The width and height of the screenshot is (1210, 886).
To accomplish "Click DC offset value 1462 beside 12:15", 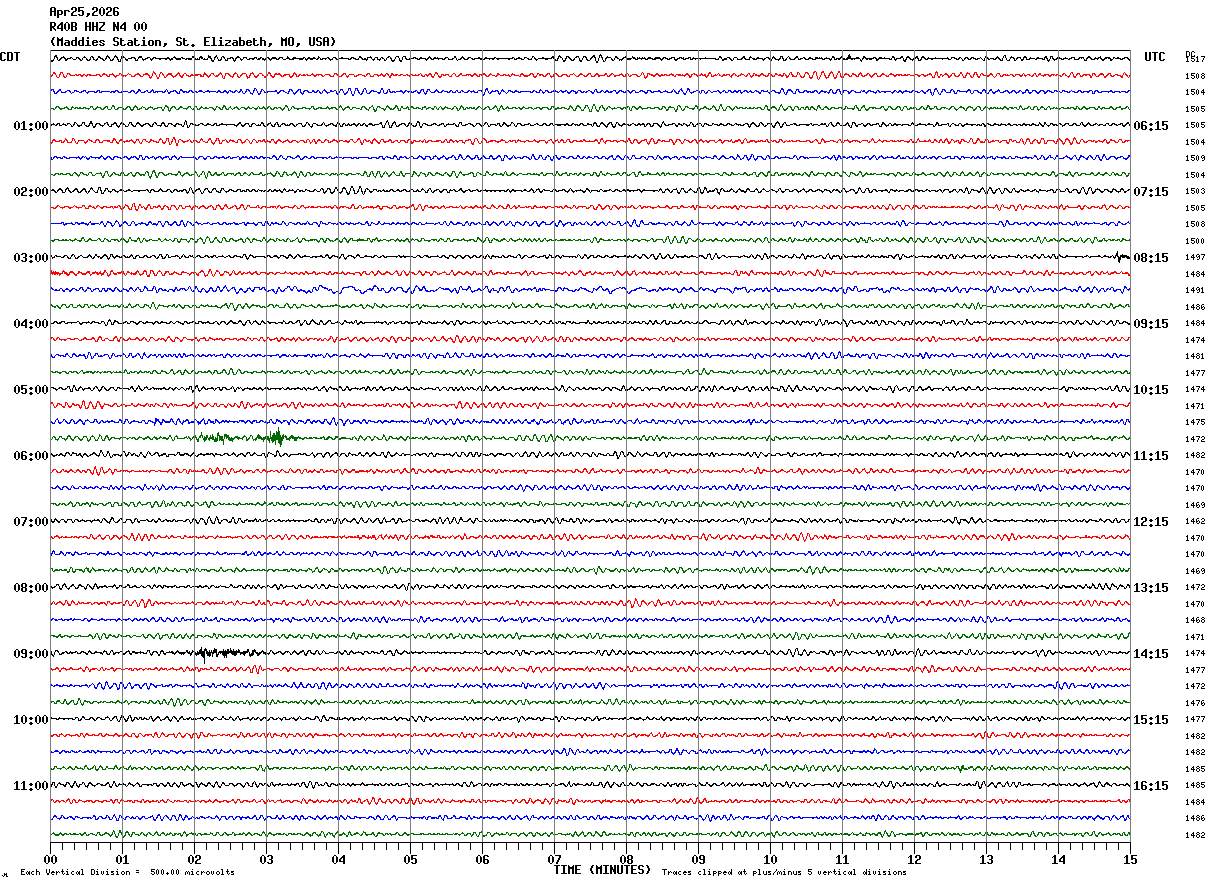I will [x=1195, y=522].
